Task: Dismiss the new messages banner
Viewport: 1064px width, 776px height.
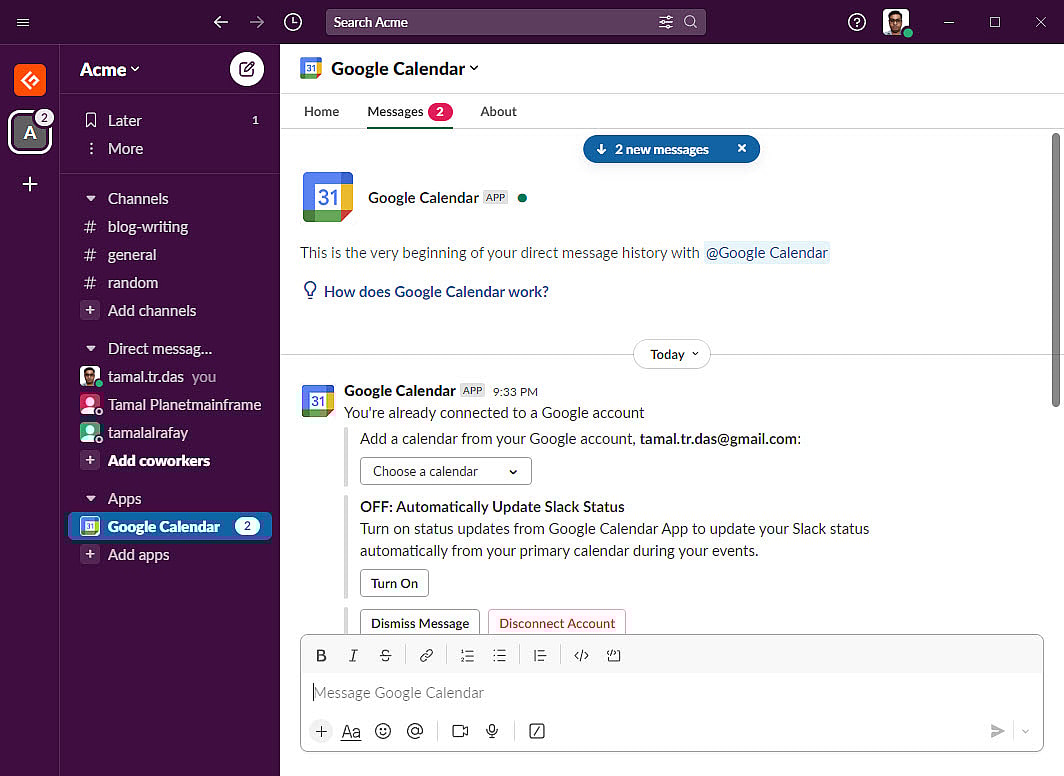Action: (x=742, y=149)
